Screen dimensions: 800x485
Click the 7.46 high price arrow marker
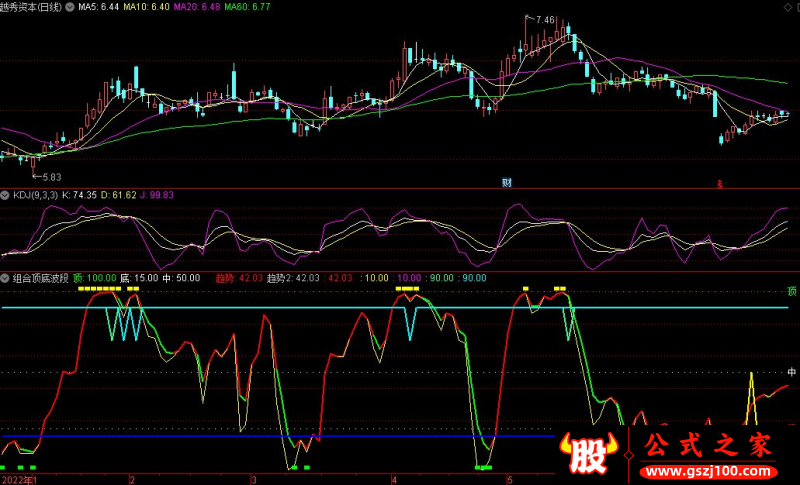point(543,20)
